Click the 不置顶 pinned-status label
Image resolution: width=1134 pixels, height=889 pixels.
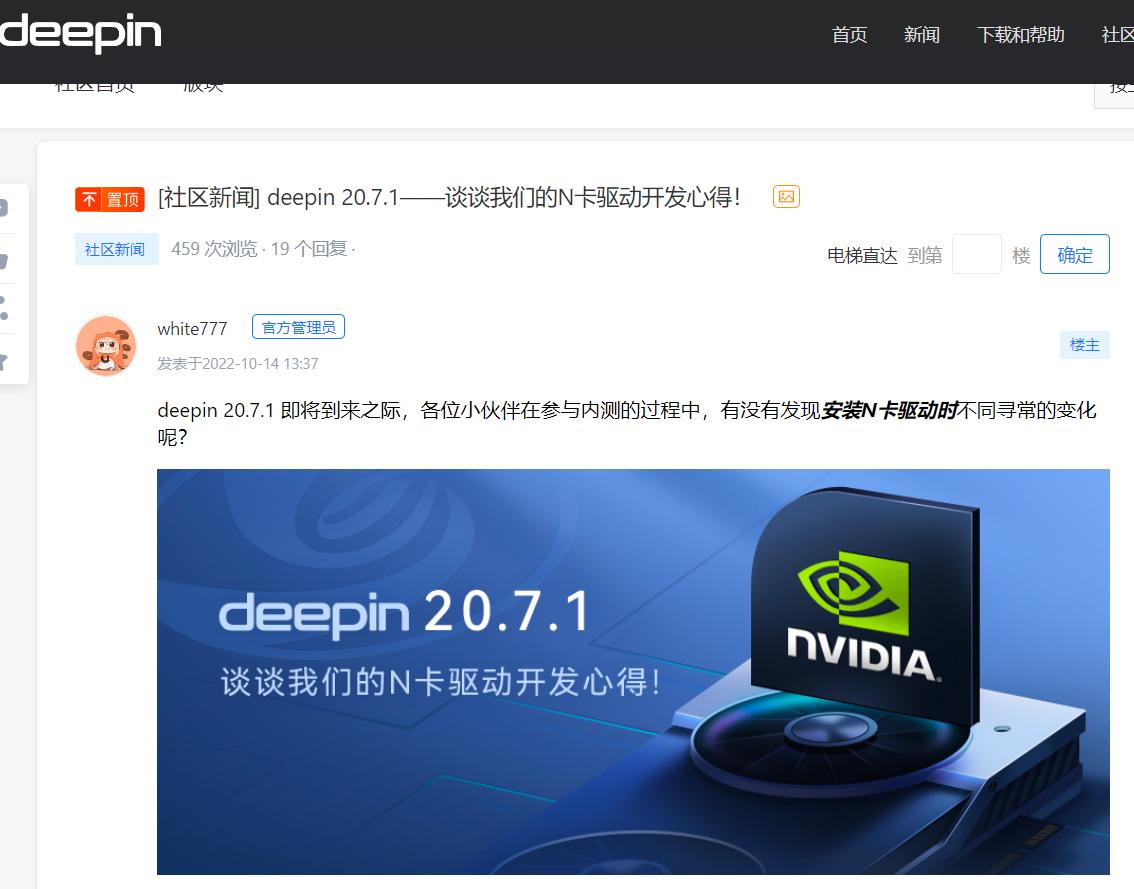coord(110,199)
